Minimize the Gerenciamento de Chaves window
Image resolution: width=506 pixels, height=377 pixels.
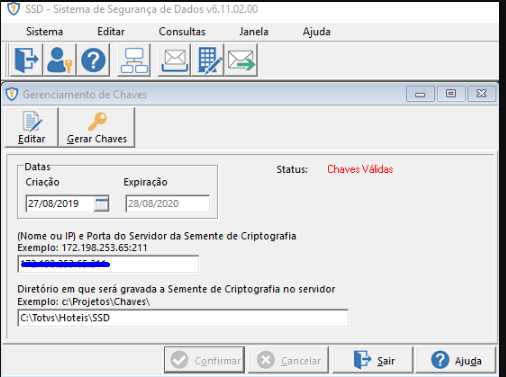point(420,94)
